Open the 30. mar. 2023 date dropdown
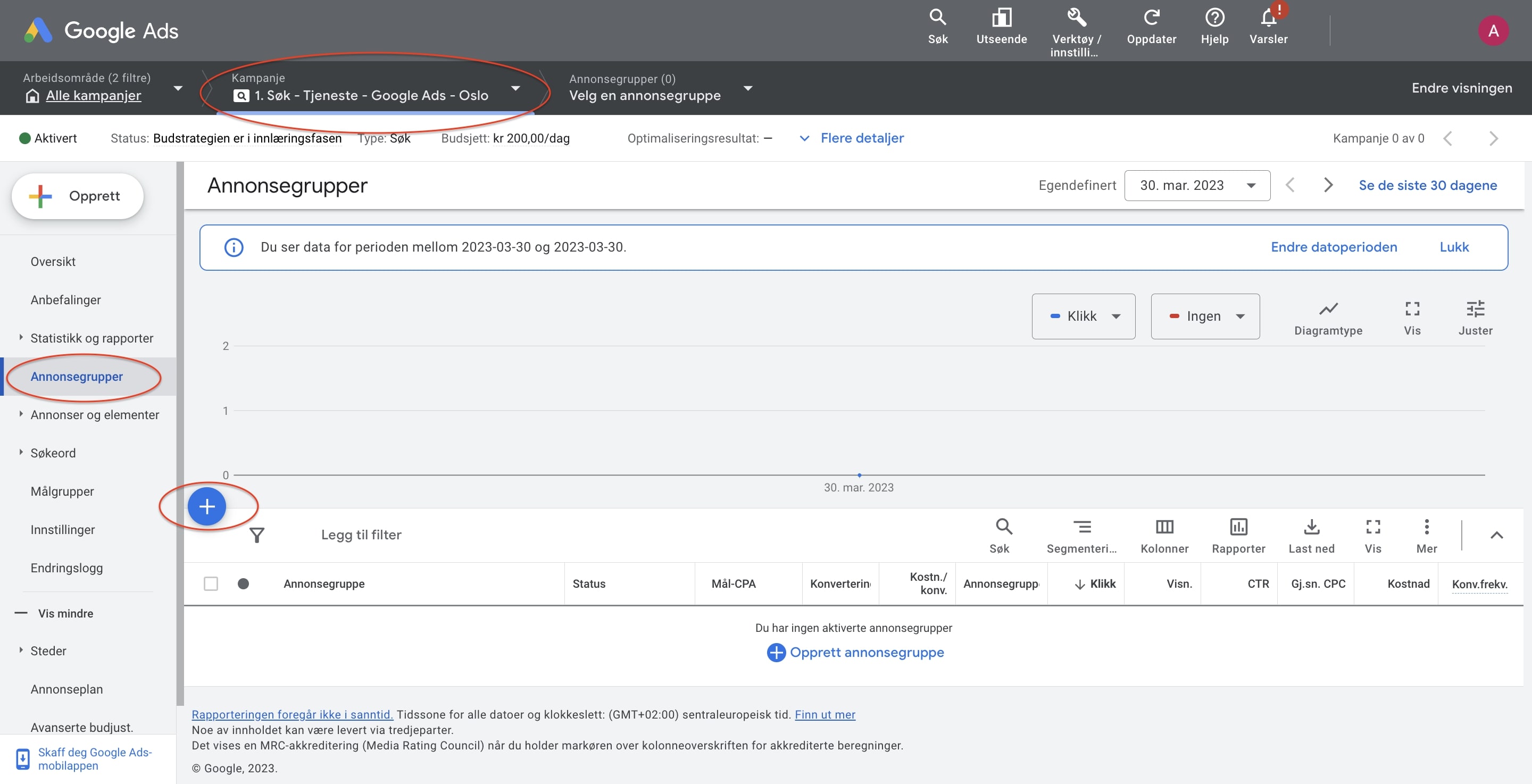Screen dimensions: 1532x784 coord(1196,186)
